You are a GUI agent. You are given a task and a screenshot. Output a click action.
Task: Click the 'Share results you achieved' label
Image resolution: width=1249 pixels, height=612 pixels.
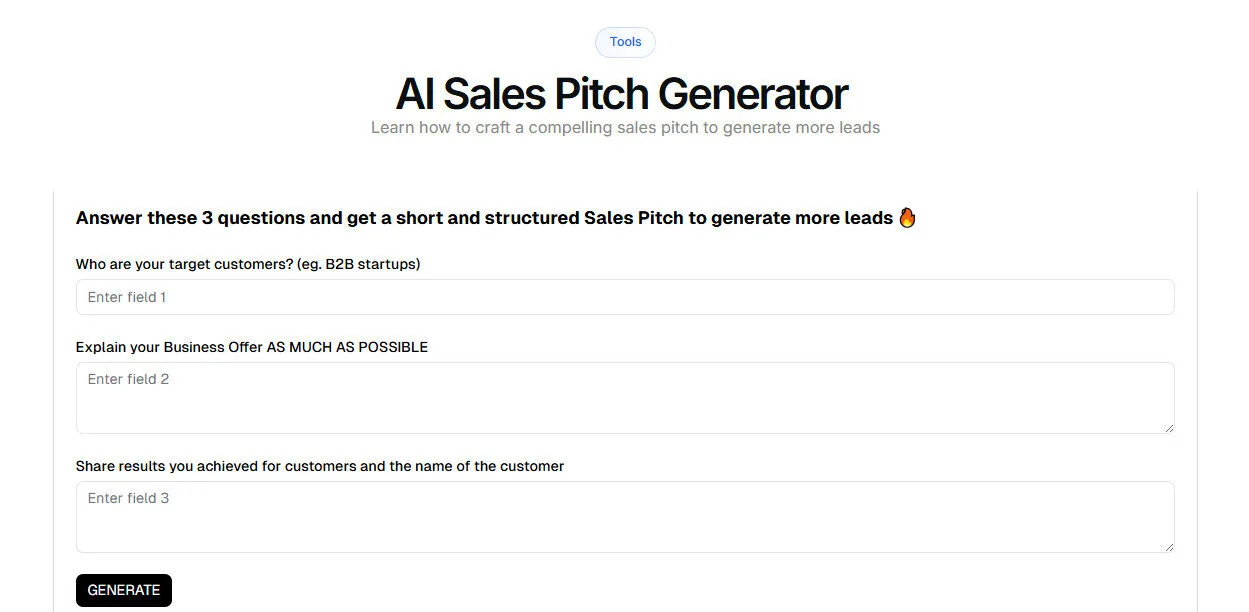click(320, 466)
